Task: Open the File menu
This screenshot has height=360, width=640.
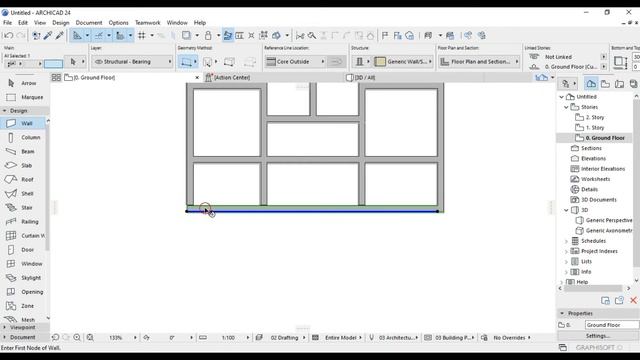Action: click(x=7, y=23)
